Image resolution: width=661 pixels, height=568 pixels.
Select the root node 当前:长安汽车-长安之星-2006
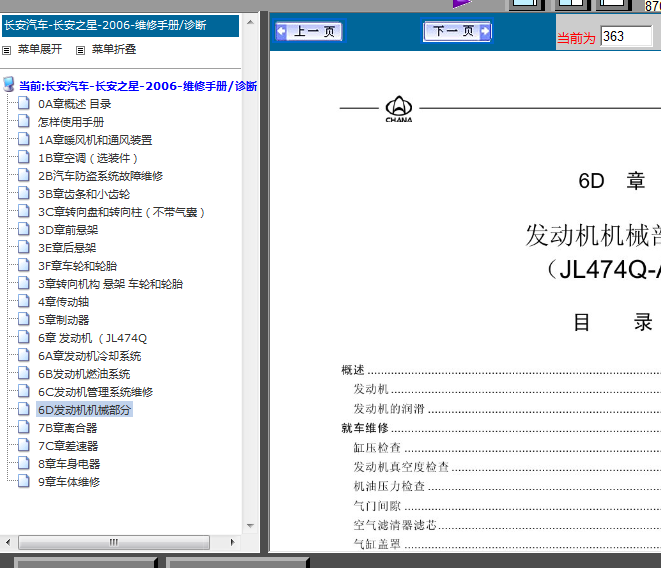tap(138, 86)
